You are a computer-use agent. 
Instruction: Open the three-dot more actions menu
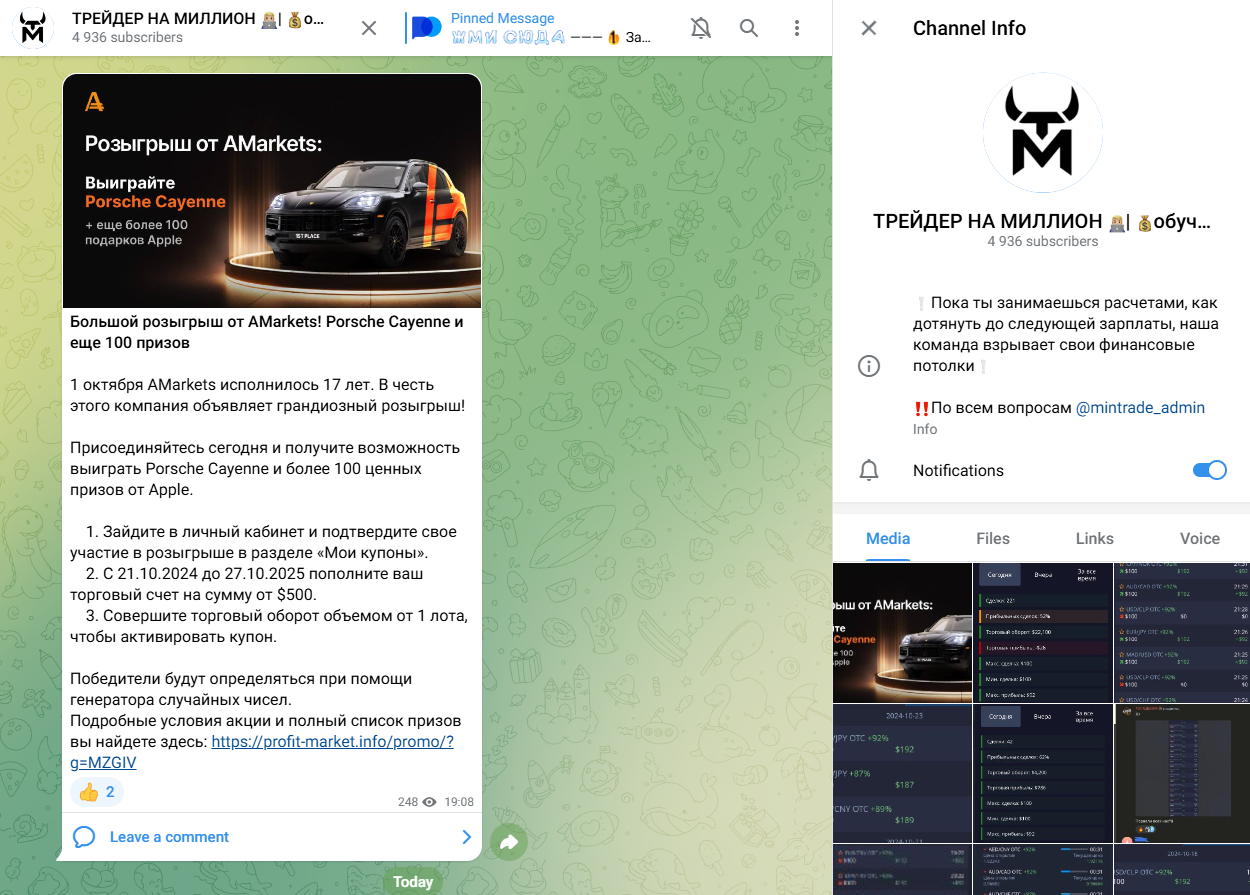797,28
